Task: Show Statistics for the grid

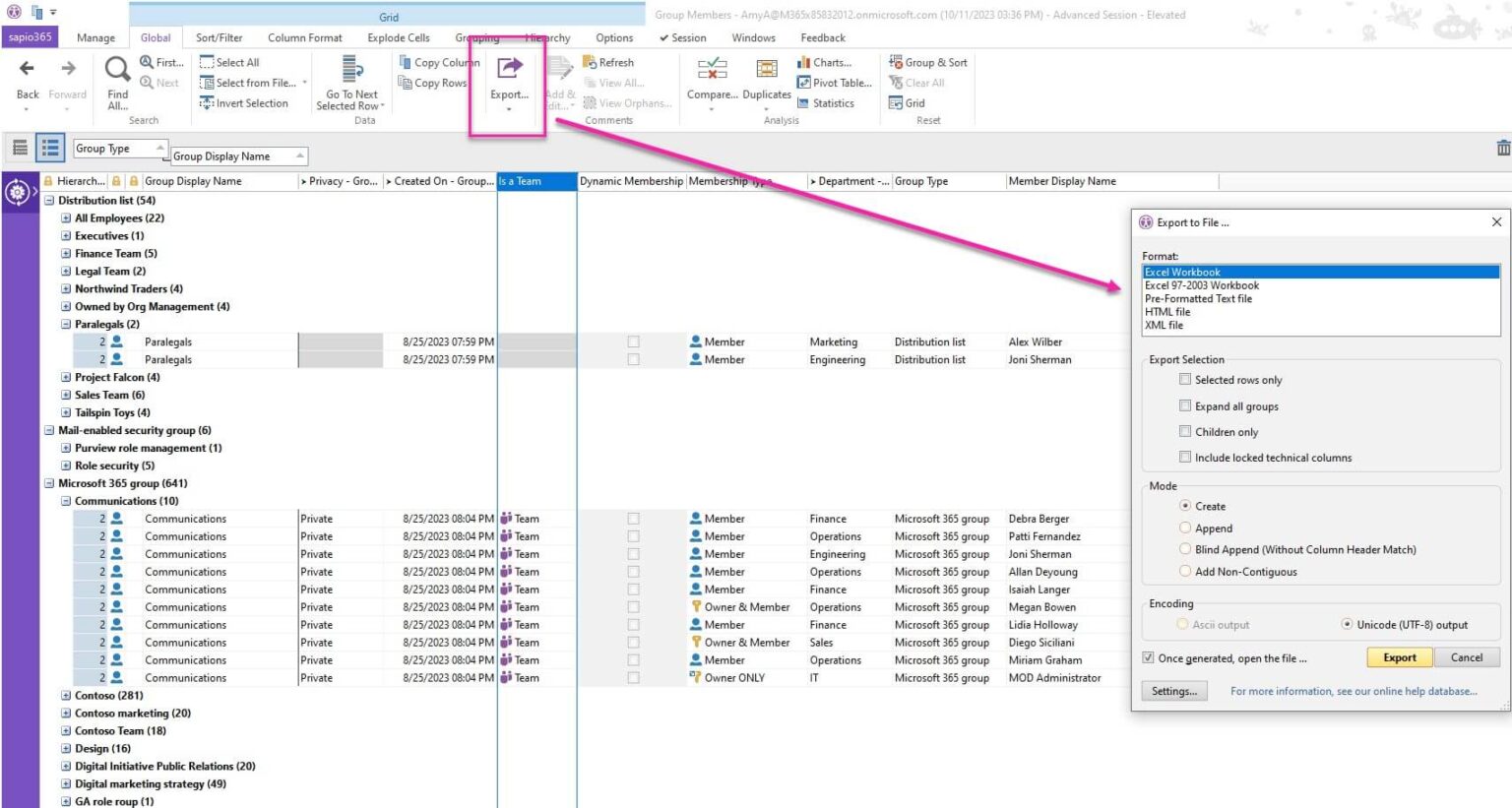Action: point(825,103)
